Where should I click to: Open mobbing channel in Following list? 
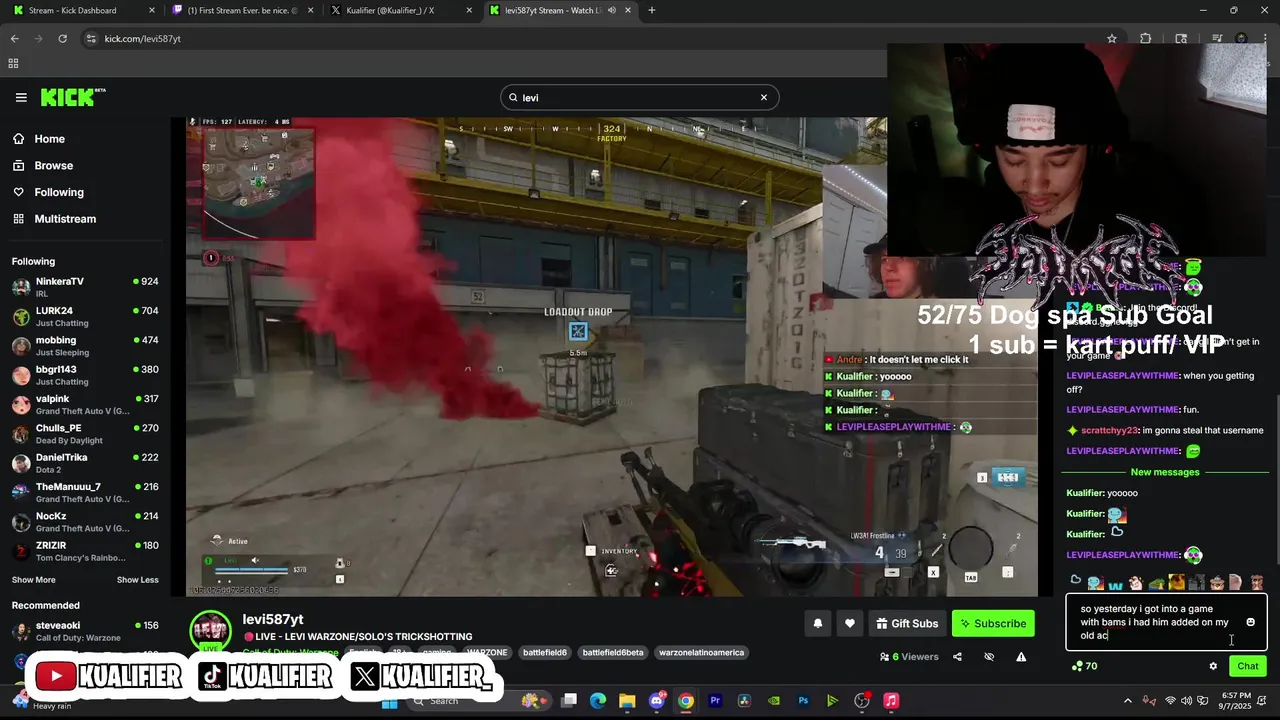point(85,345)
